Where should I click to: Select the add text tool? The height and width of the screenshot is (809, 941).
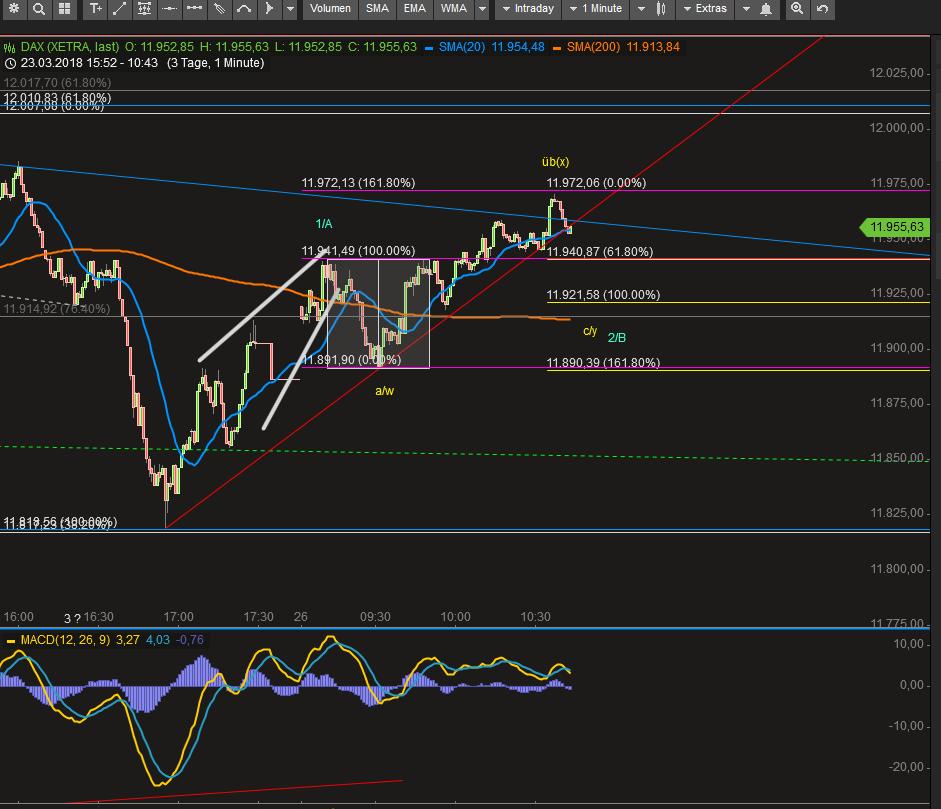(x=95, y=8)
